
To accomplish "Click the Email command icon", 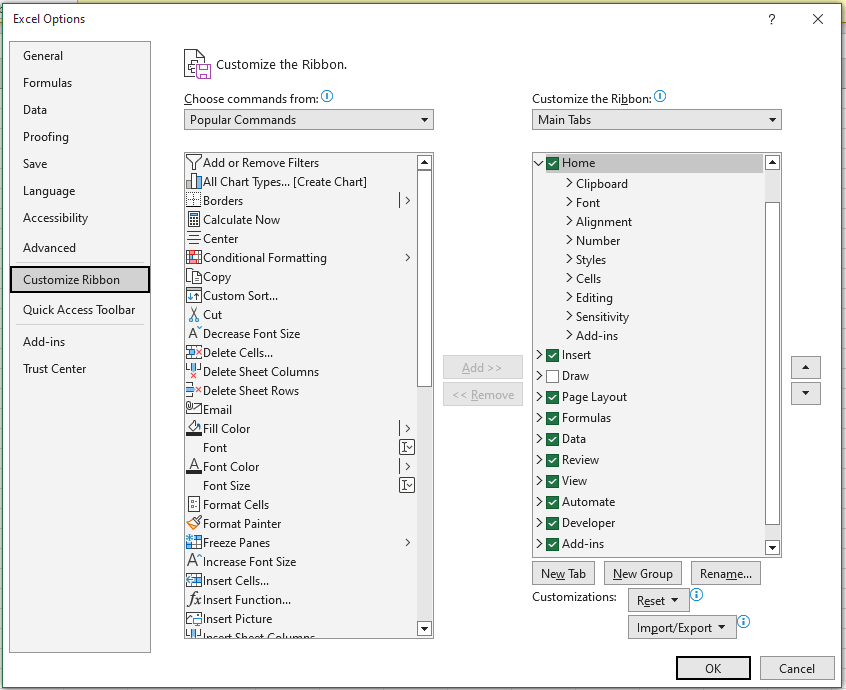I will click(194, 408).
